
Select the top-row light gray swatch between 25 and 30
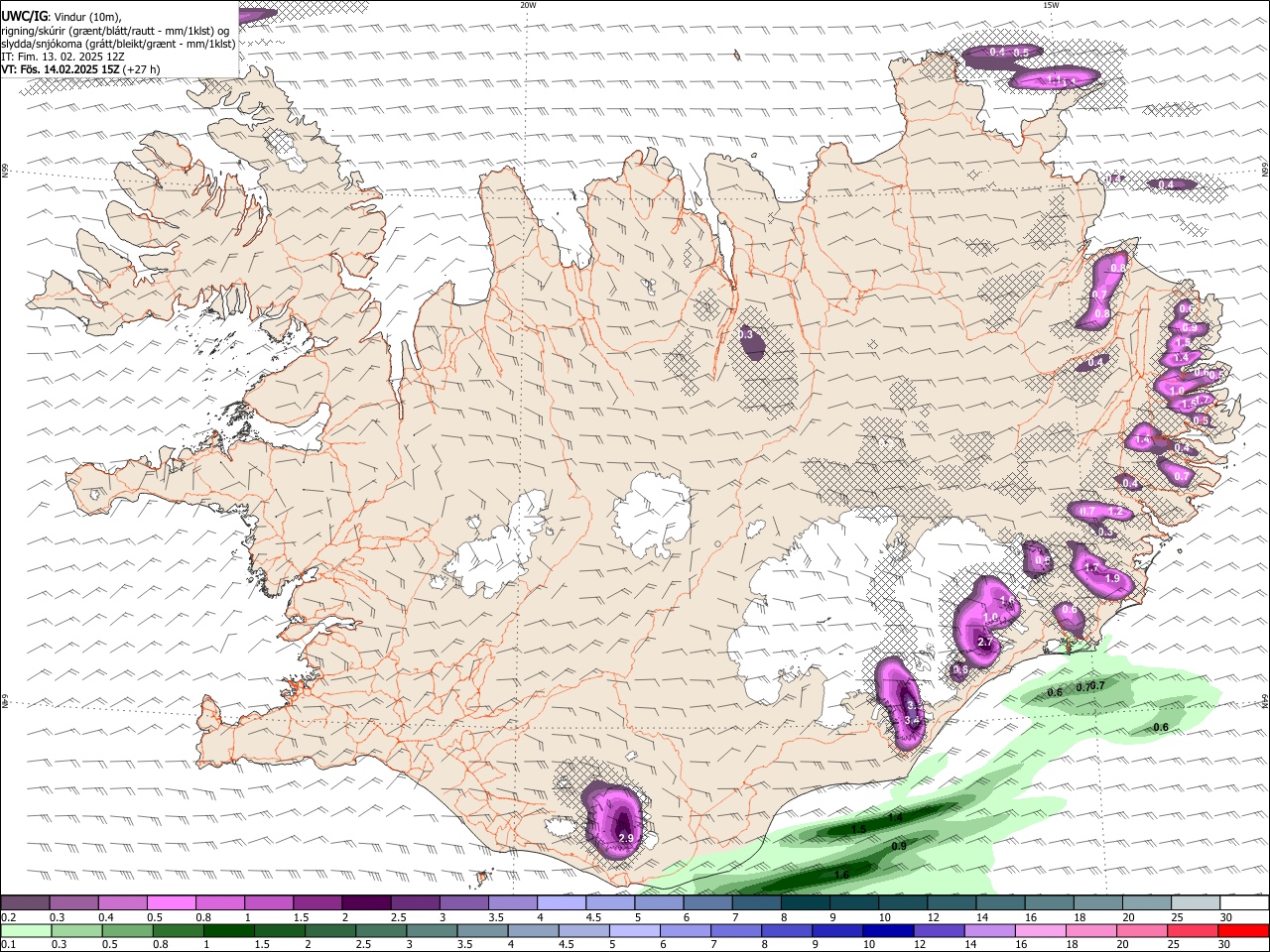click(1196, 902)
